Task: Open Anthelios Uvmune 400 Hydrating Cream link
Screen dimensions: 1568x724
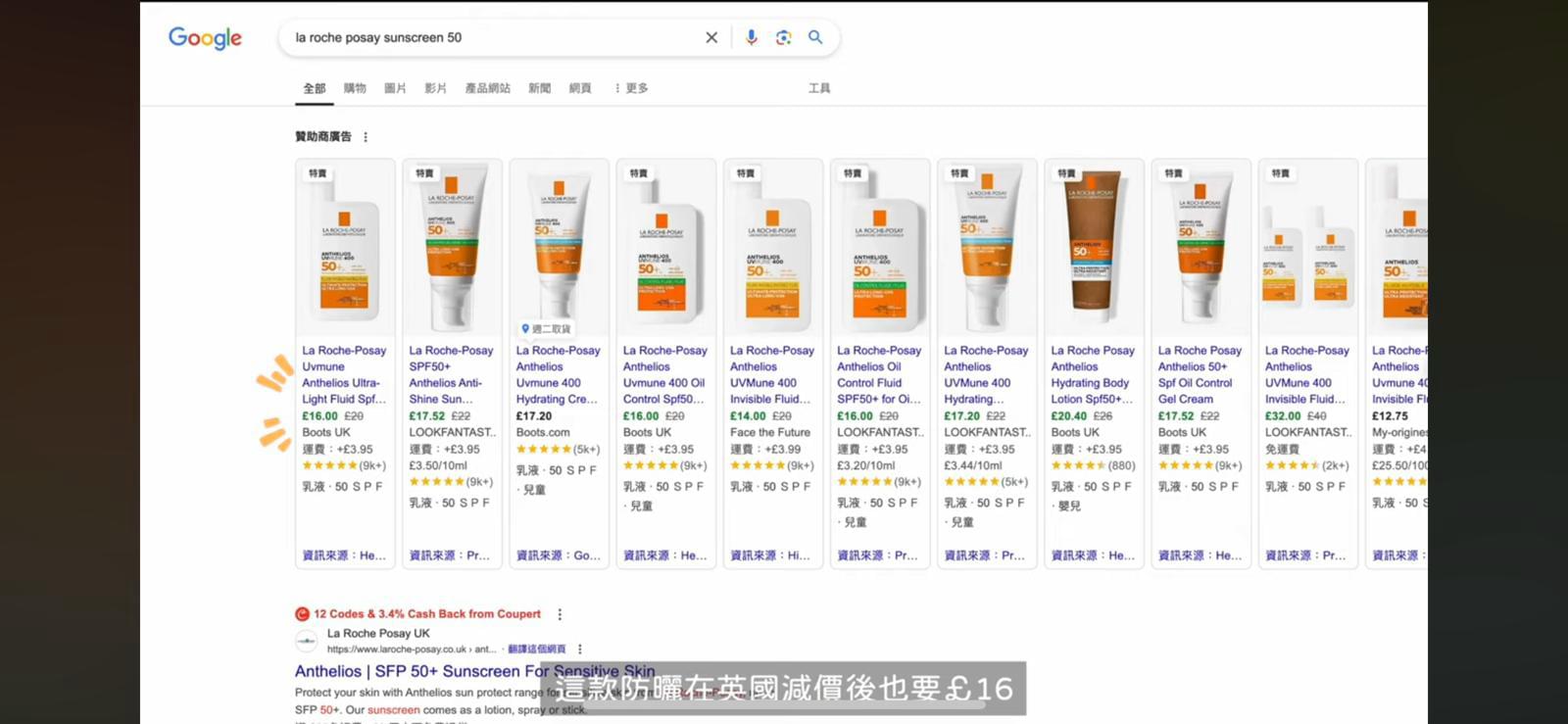Action: click(558, 374)
